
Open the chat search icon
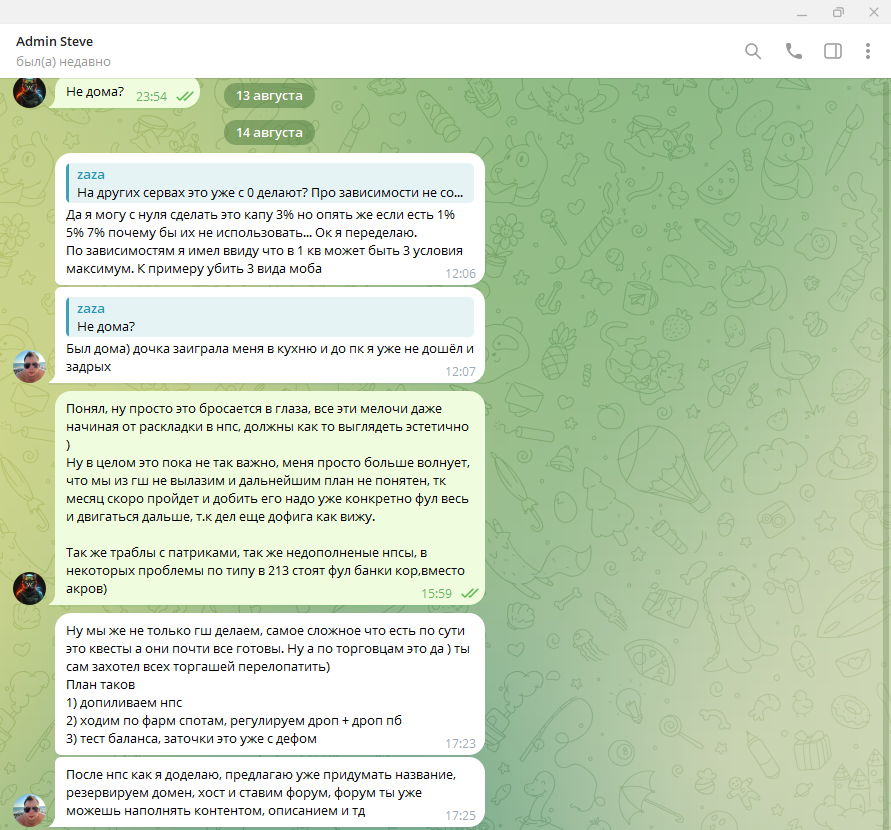tap(753, 51)
